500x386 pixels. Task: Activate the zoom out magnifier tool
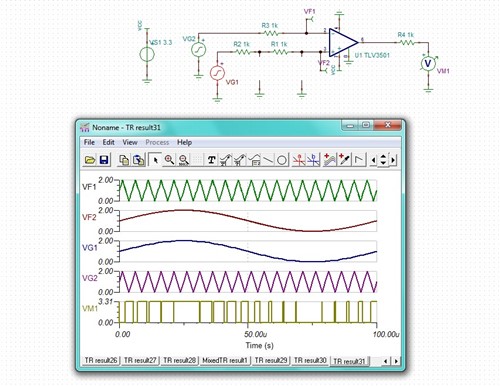184,160
